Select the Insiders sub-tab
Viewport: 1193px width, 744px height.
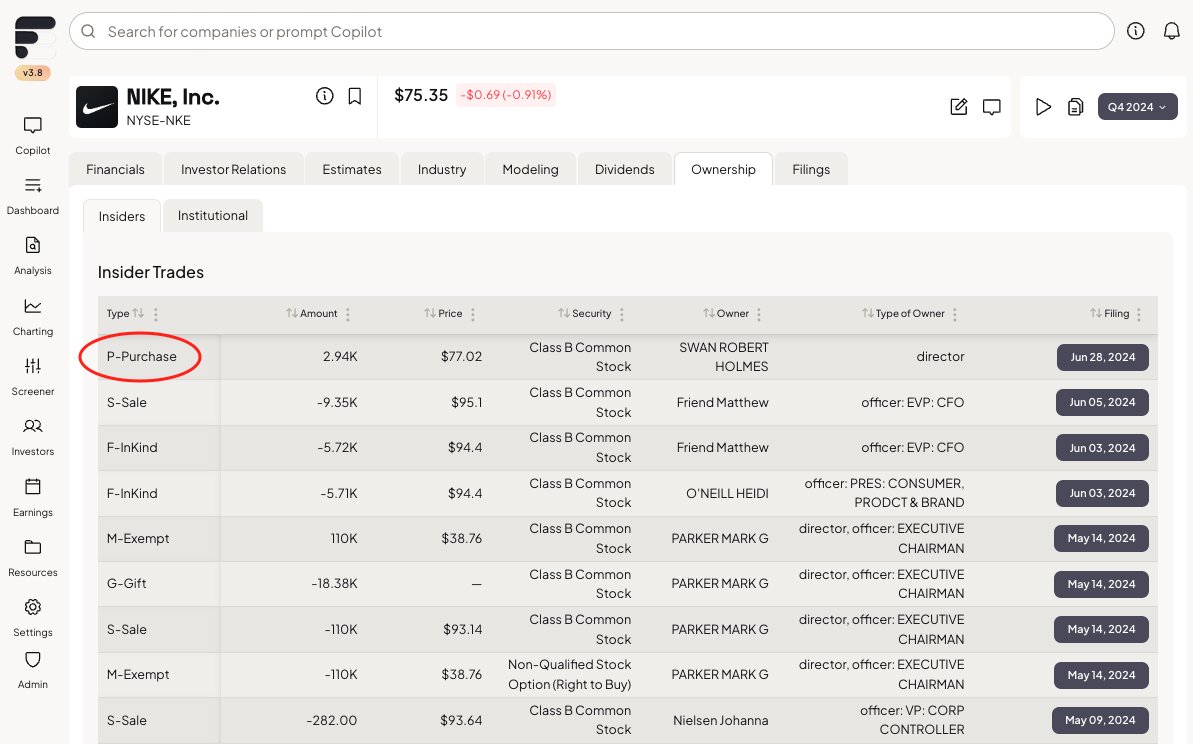click(x=122, y=216)
